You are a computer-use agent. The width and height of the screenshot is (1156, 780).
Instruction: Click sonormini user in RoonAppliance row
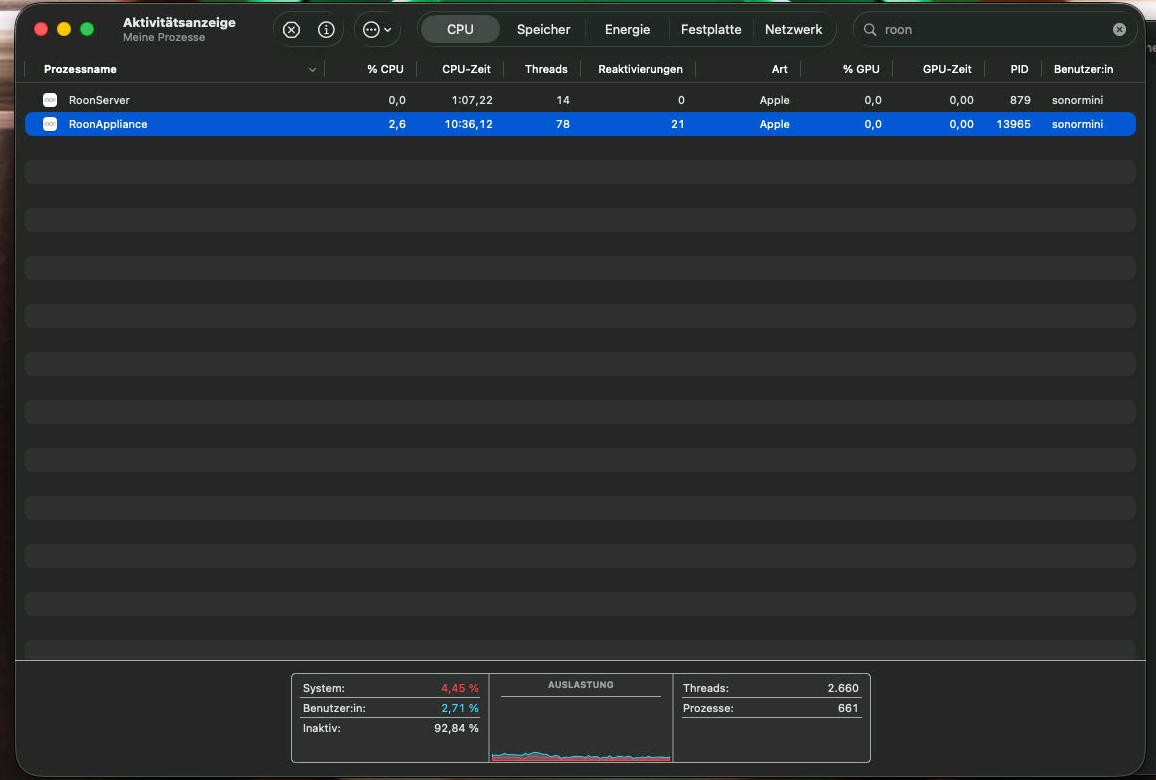click(x=1077, y=124)
